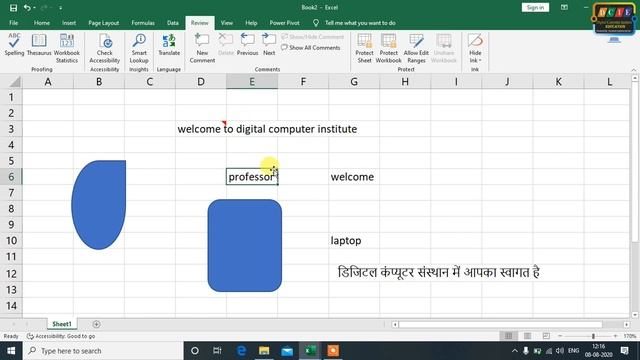Viewport: 640px width, 360px height.
Task: Click Protect Workbook
Action: click(388, 48)
